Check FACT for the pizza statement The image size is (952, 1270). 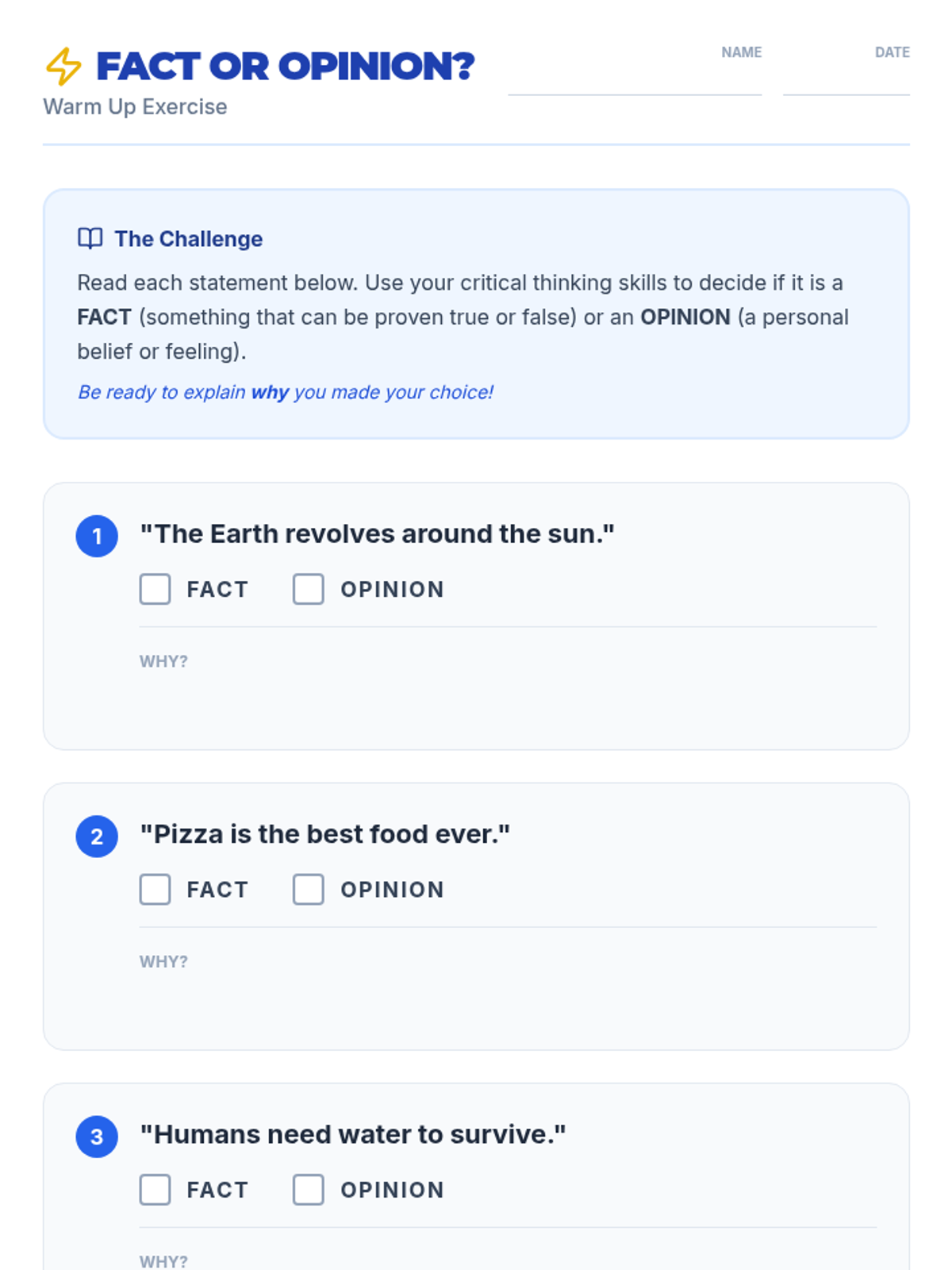point(155,890)
